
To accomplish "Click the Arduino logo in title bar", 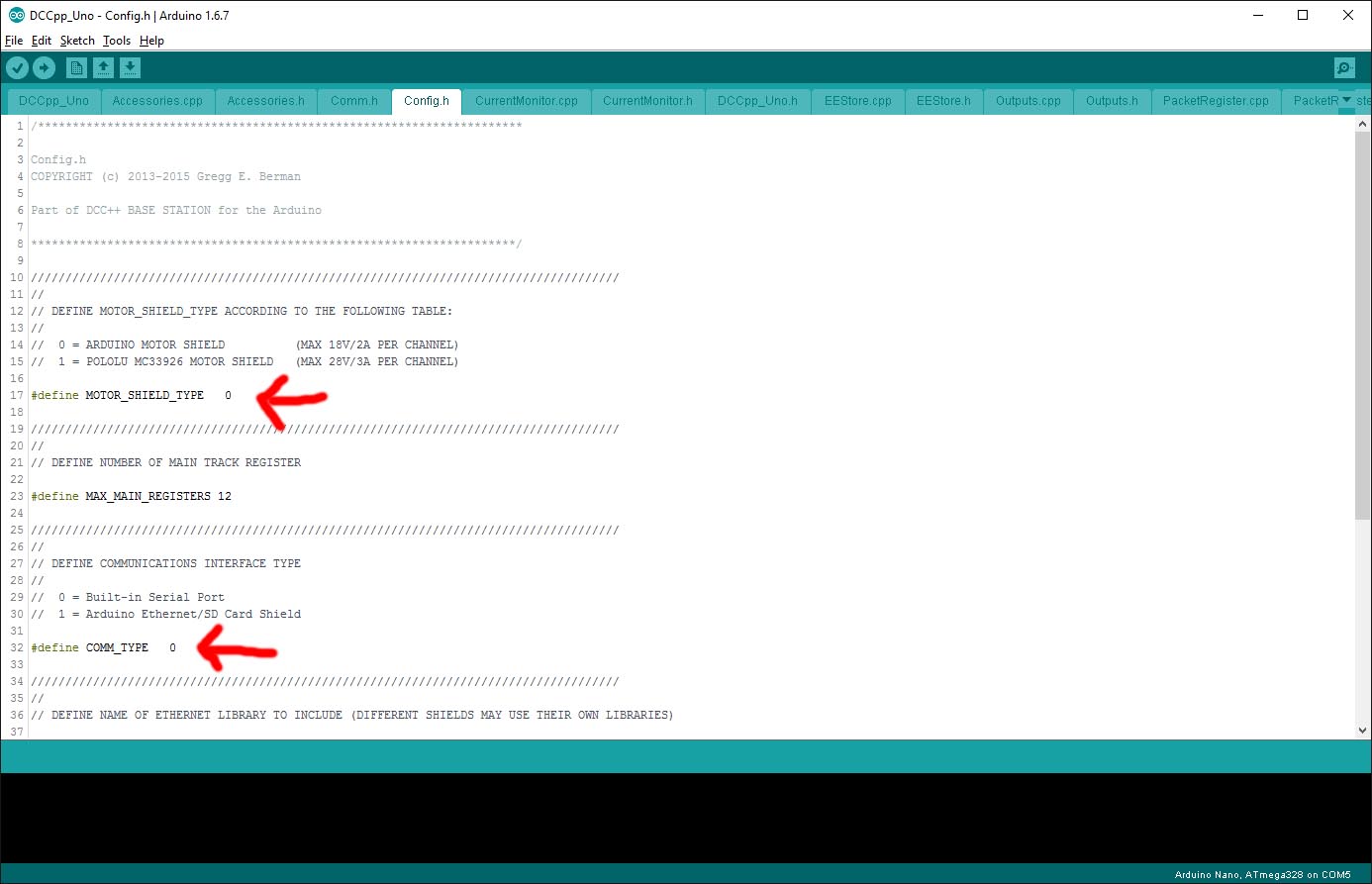I will (17, 15).
